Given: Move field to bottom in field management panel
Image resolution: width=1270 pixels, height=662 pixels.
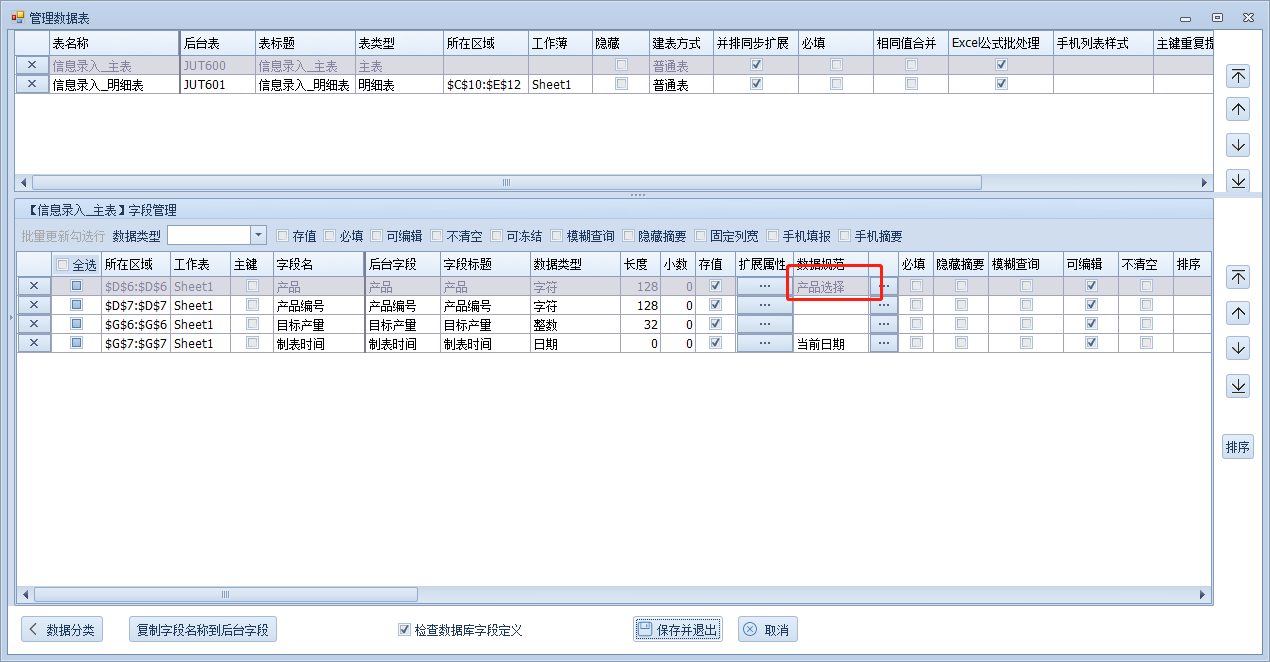Looking at the screenshot, I should pos(1238,385).
